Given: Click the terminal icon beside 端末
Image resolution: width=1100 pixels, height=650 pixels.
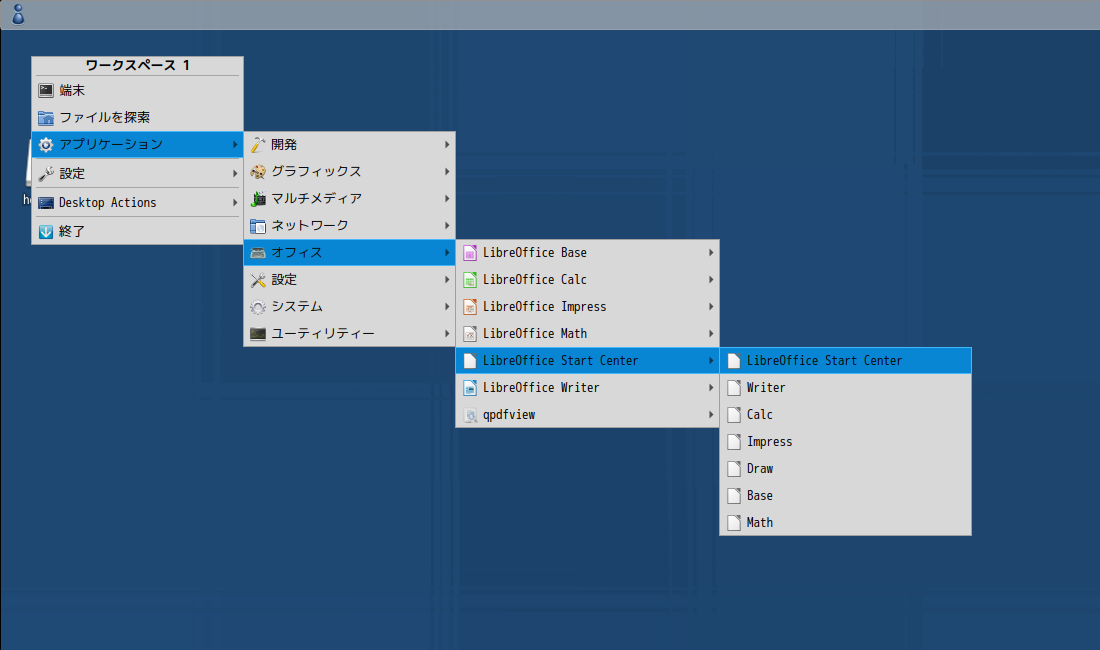Looking at the screenshot, I should coord(46,90).
